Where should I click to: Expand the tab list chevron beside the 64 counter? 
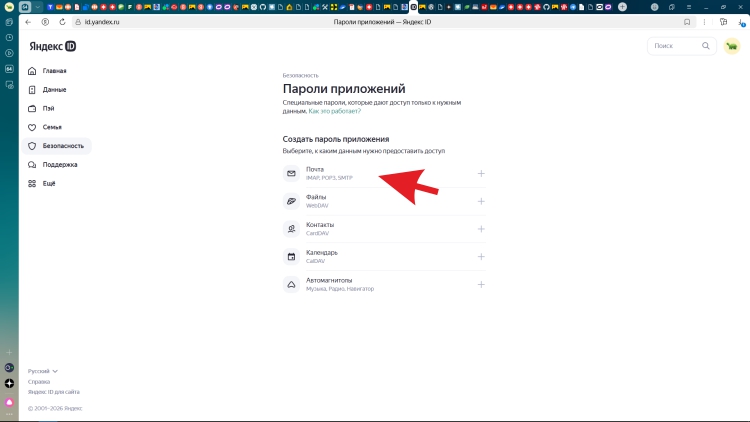[x=37, y=7]
